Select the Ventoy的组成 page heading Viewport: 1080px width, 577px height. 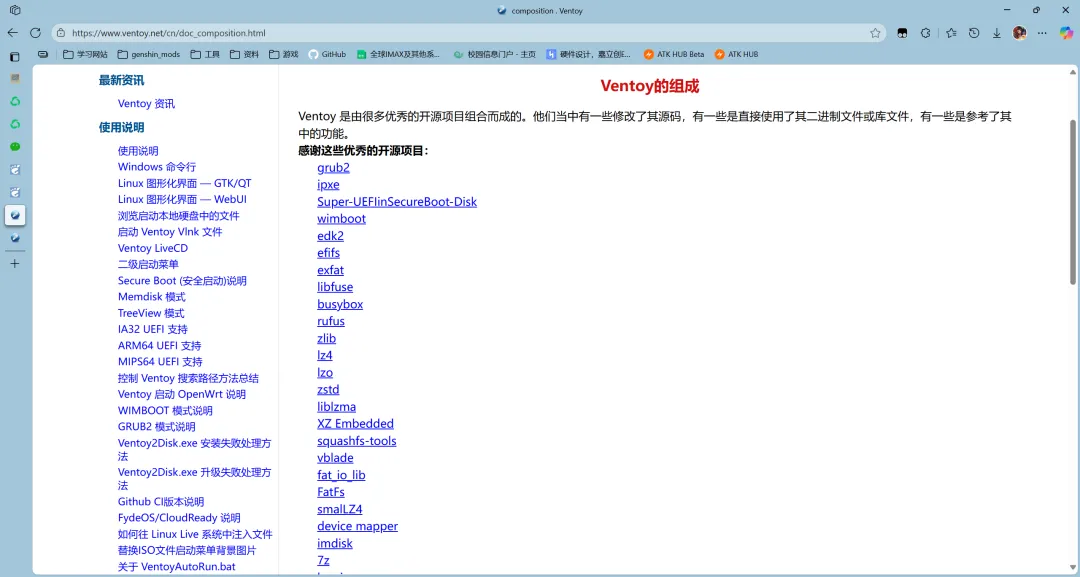coord(650,86)
